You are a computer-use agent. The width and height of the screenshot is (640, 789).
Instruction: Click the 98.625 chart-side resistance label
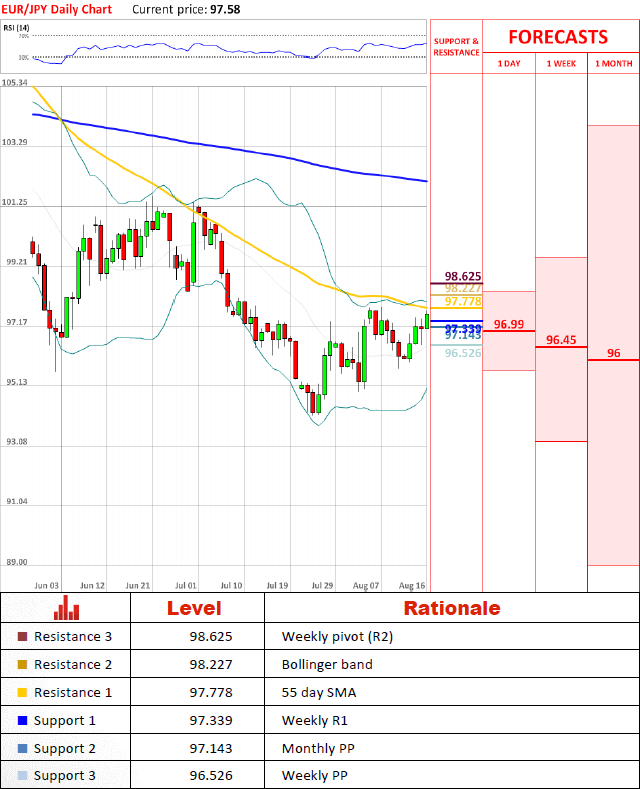pyautogui.click(x=463, y=276)
